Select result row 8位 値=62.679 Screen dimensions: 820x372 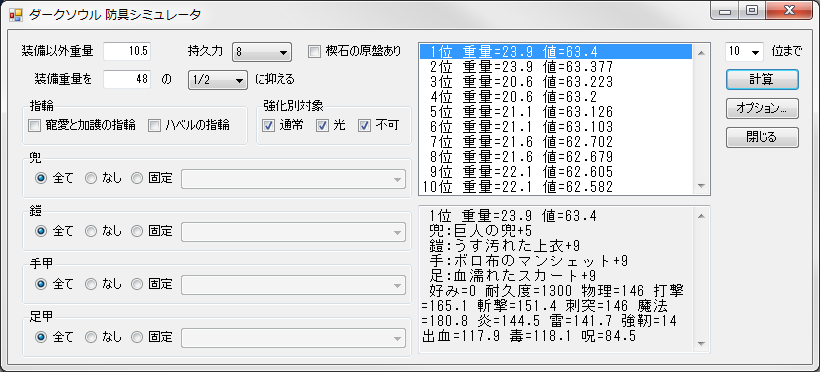coord(556,157)
